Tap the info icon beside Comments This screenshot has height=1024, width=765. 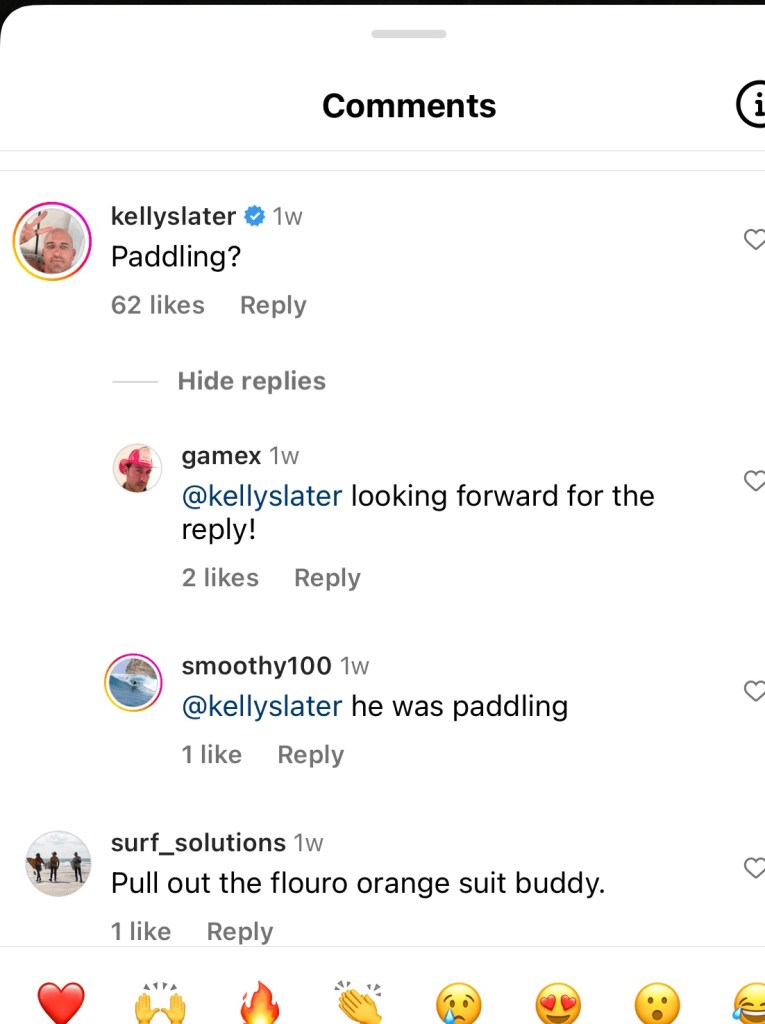pyautogui.click(x=751, y=105)
